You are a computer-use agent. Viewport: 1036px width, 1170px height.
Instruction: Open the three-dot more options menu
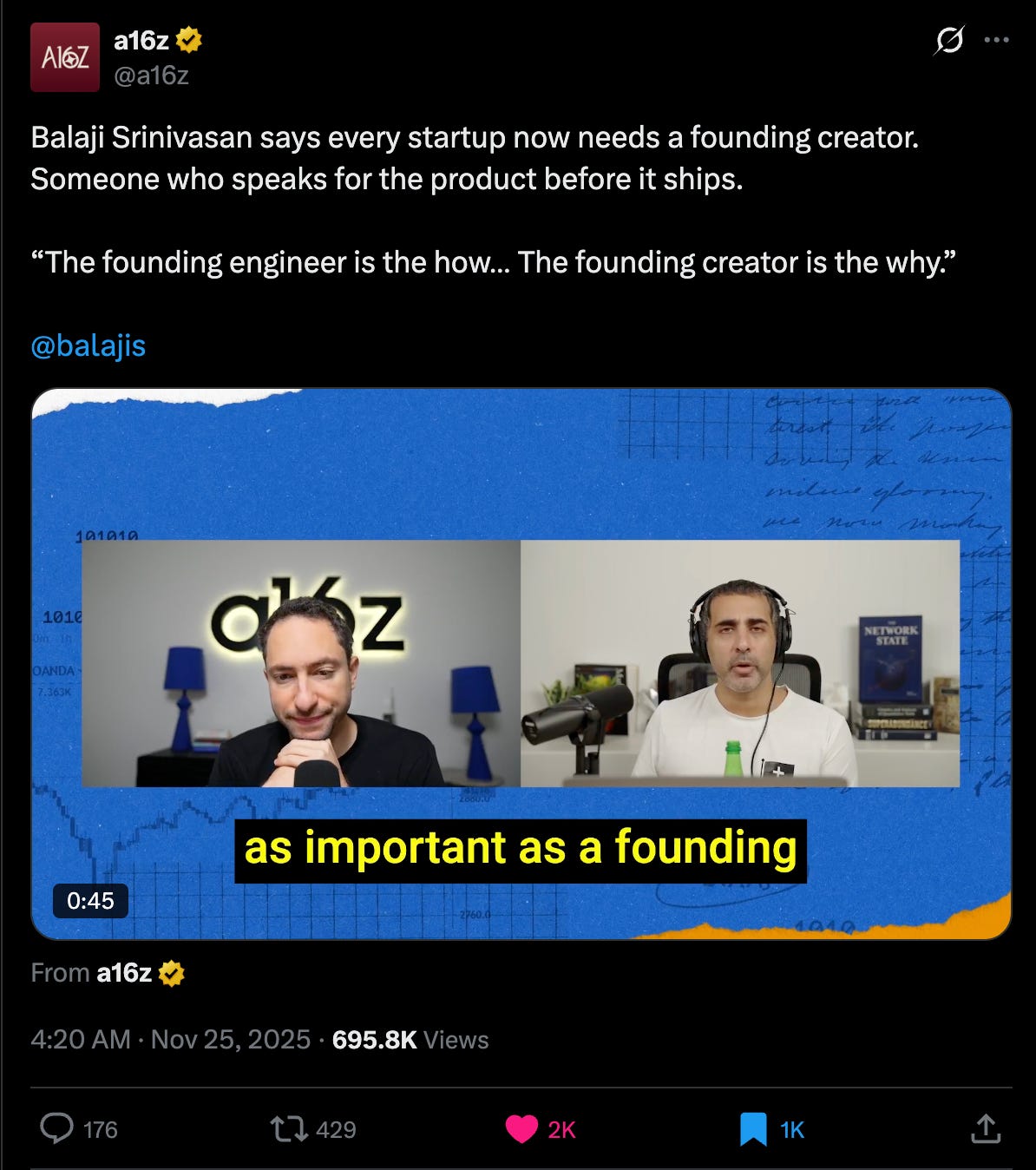pos(996,40)
